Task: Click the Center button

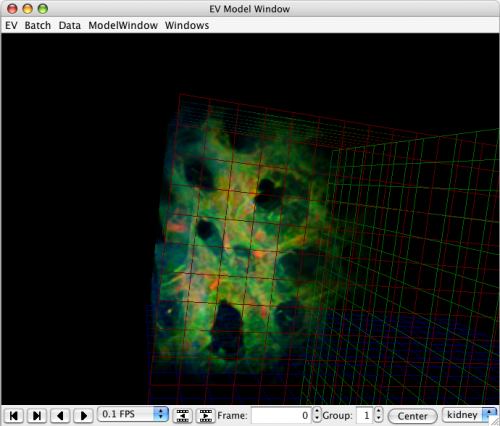Action: point(413,416)
